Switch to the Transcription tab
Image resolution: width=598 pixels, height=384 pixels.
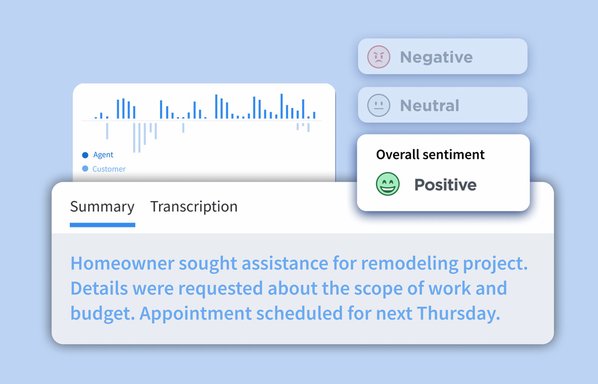194,207
